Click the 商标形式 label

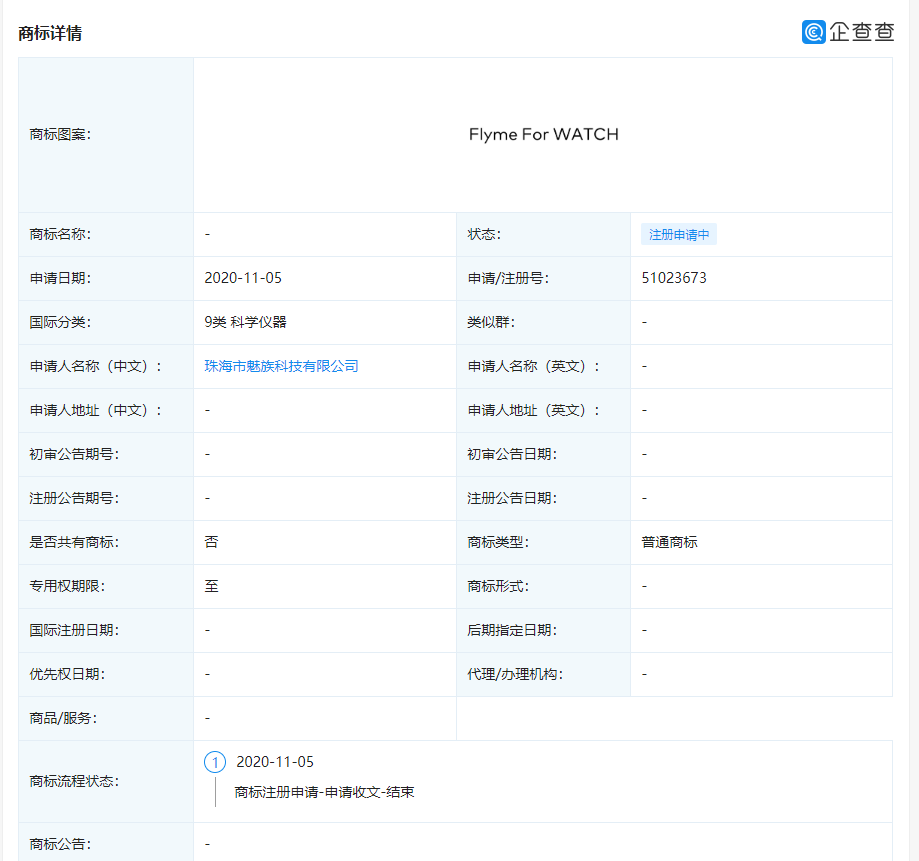point(498,586)
